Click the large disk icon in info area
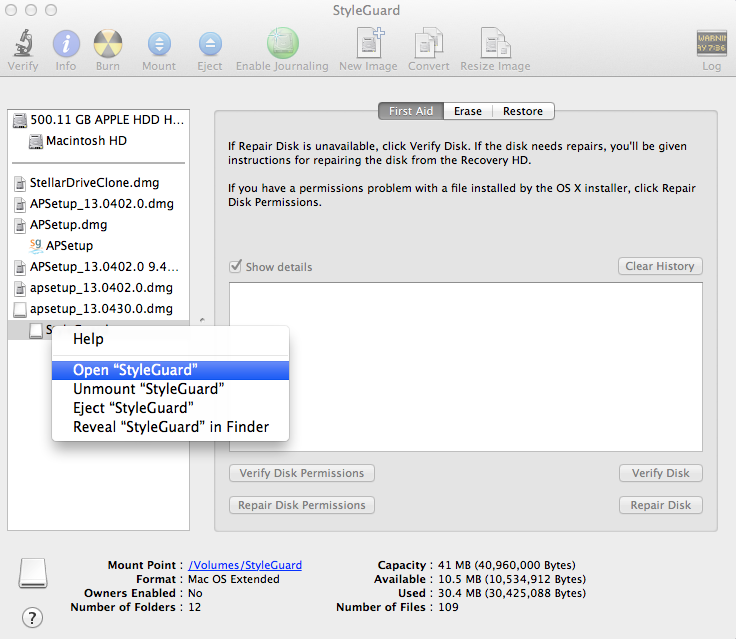 [33, 573]
